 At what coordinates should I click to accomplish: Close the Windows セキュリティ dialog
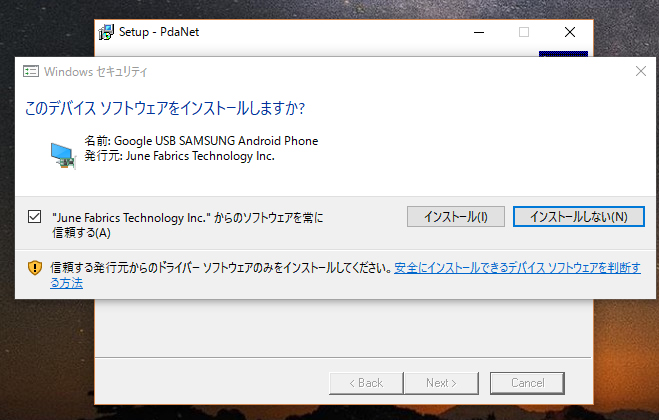641,71
